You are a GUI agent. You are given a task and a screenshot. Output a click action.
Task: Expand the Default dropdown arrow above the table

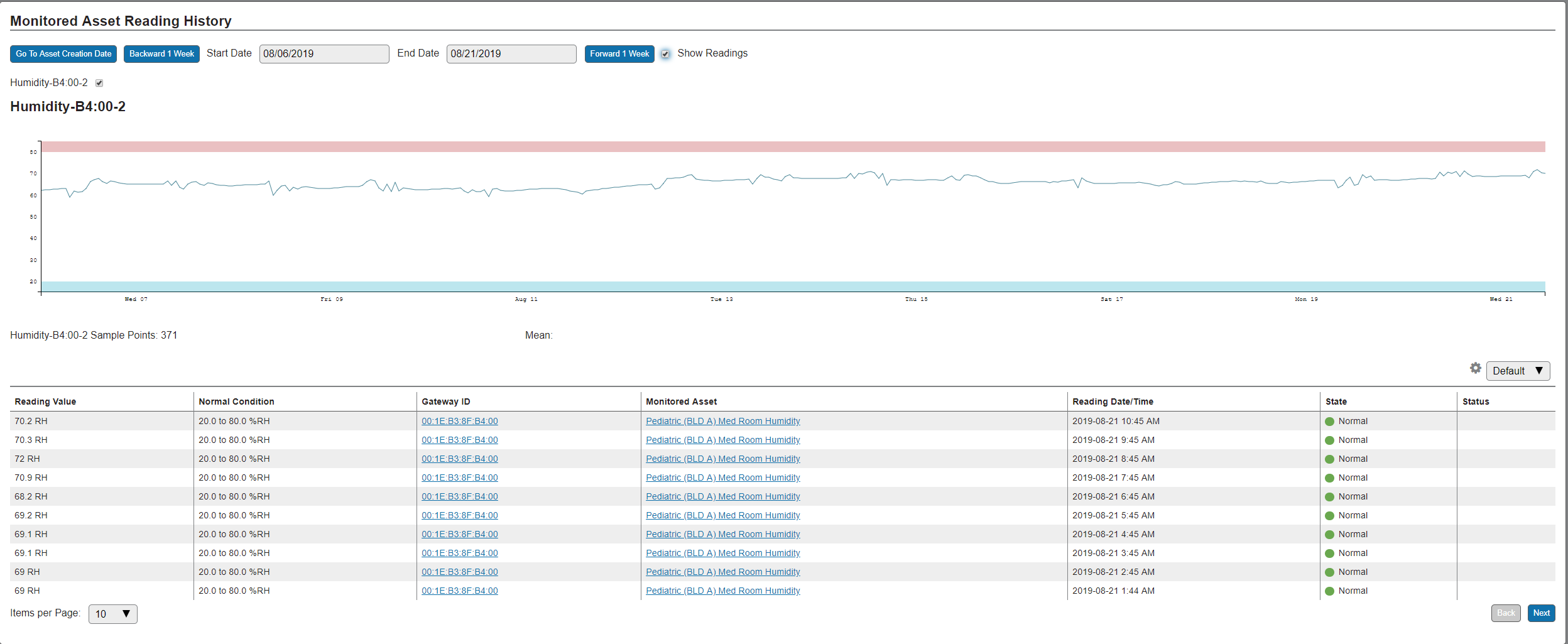[x=1539, y=370]
